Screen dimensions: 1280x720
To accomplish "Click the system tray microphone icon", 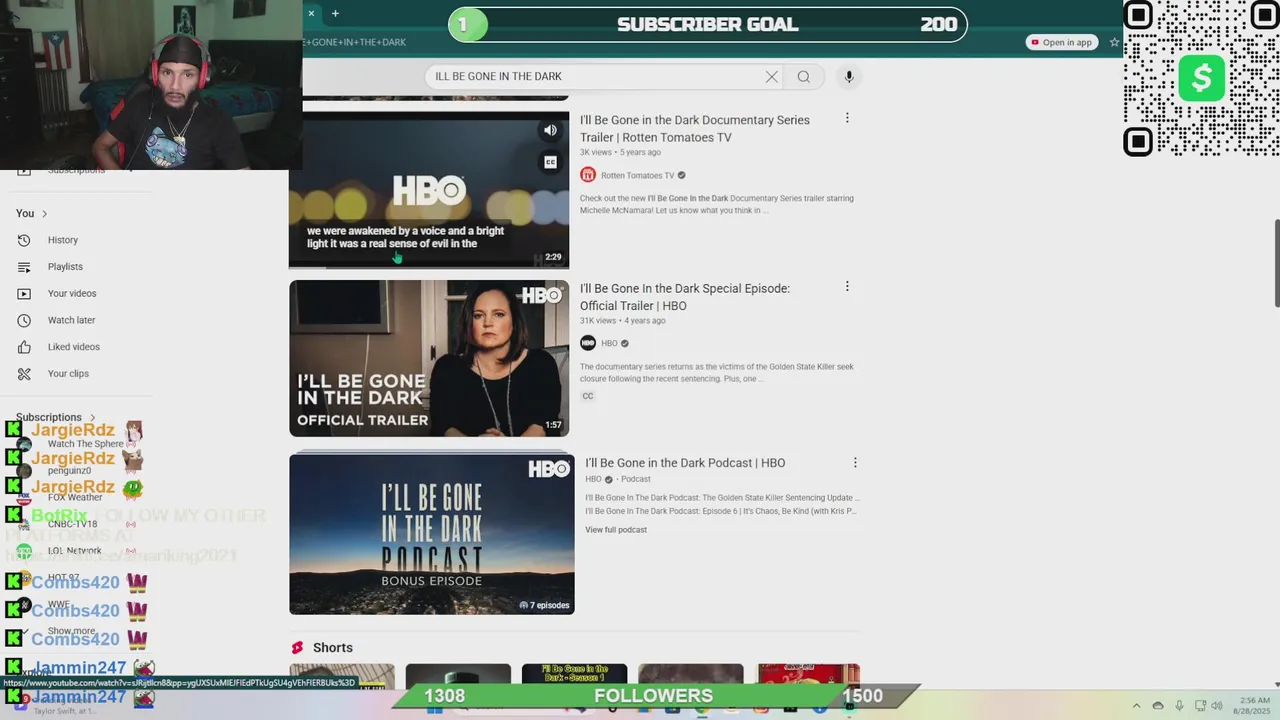I will pos(1179,706).
